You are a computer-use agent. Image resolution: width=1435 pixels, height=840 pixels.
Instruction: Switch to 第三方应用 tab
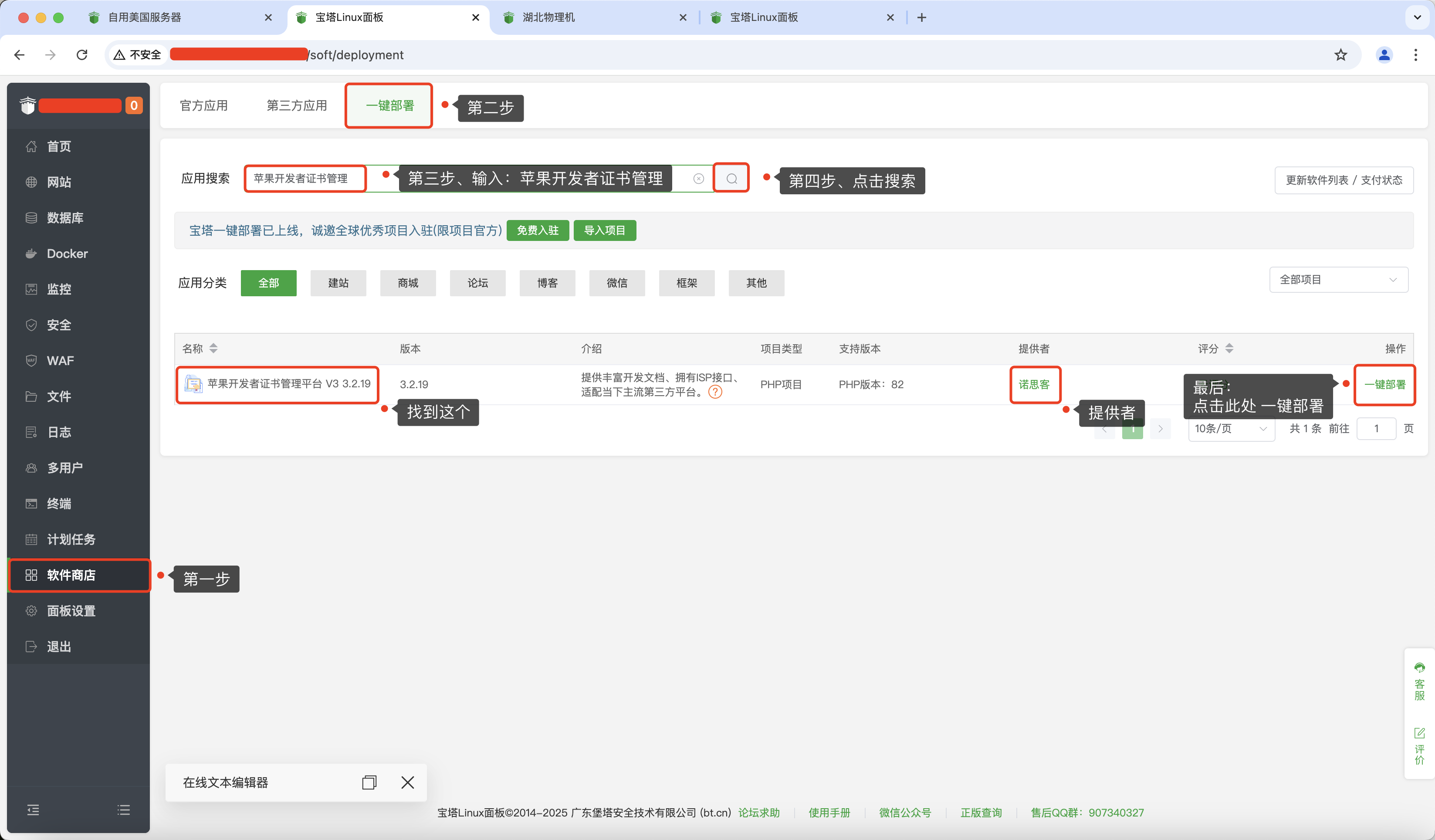click(x=297, y=105)
